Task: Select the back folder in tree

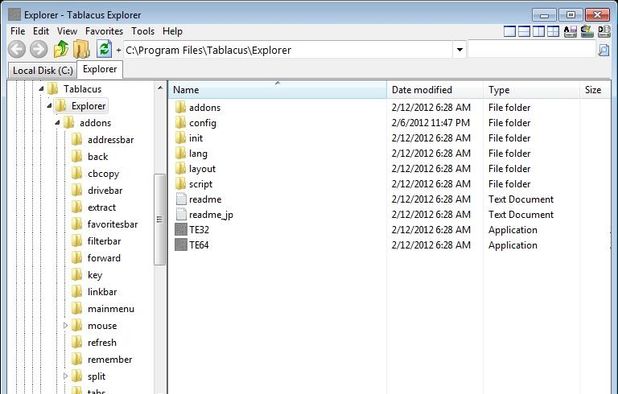Action: point(98,157)
